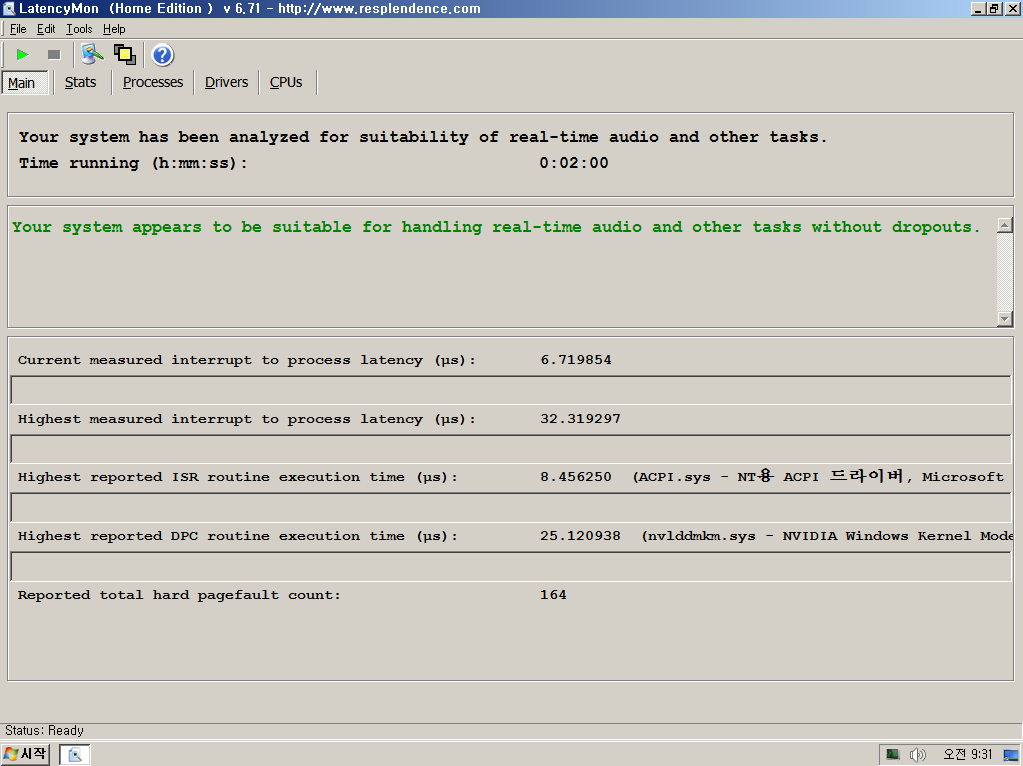Click the highest interrupt latency bar
Viewport: 1023px width, 766px height.
point(511,449)
